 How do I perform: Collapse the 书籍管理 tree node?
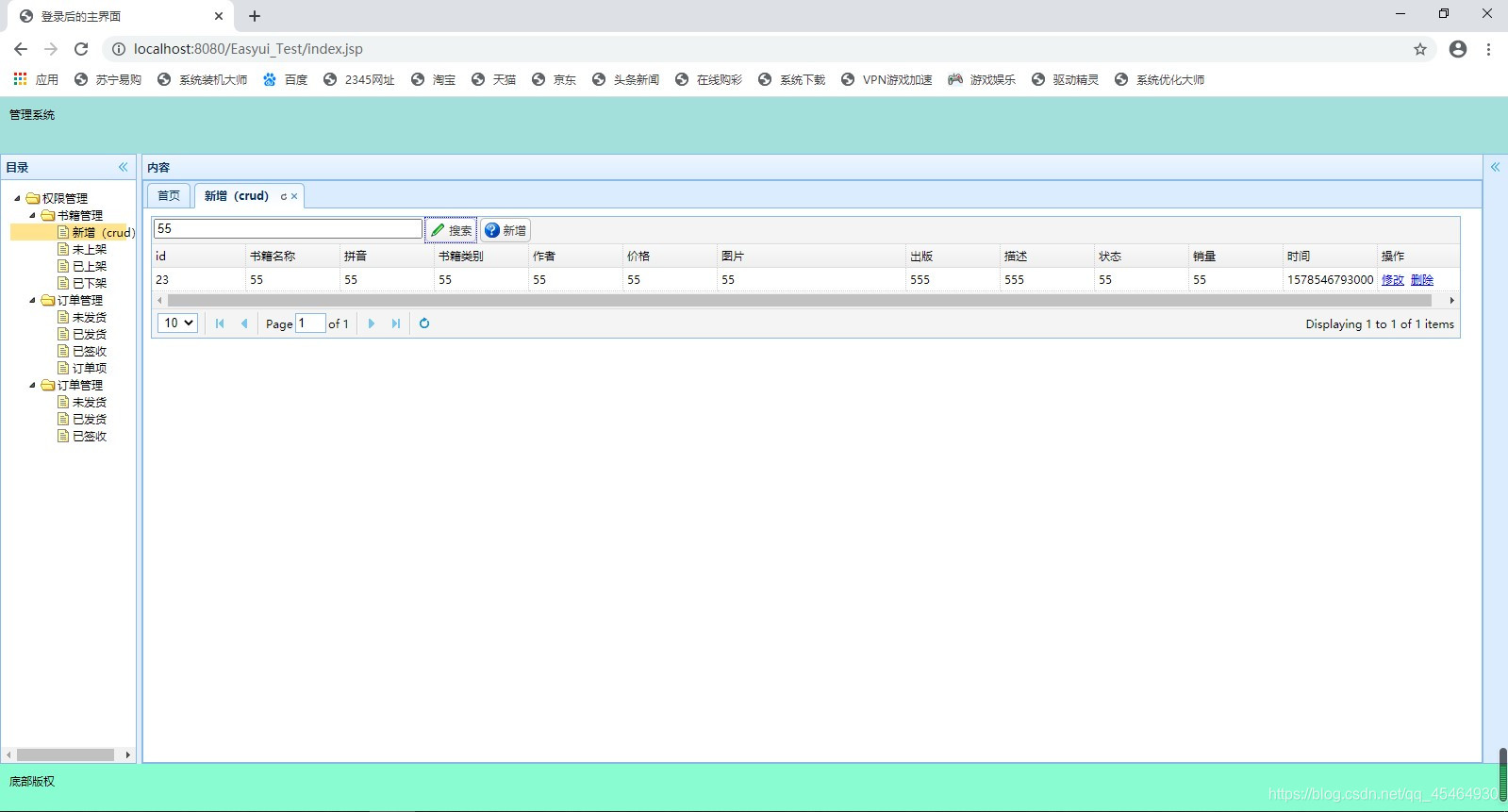click(x=32, y=215)
